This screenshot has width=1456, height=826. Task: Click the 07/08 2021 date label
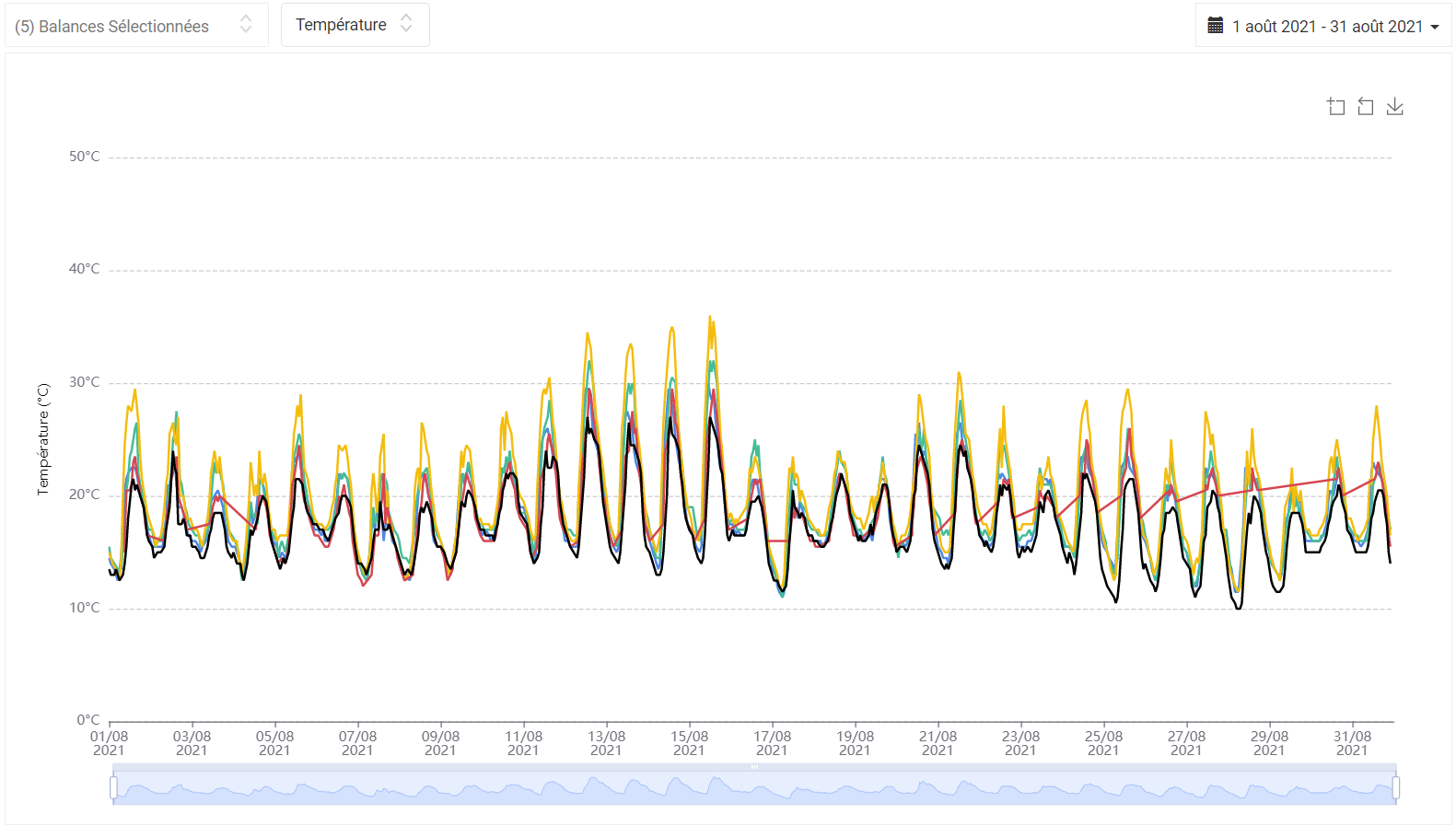pyautogui.click(x=357, y=743)
